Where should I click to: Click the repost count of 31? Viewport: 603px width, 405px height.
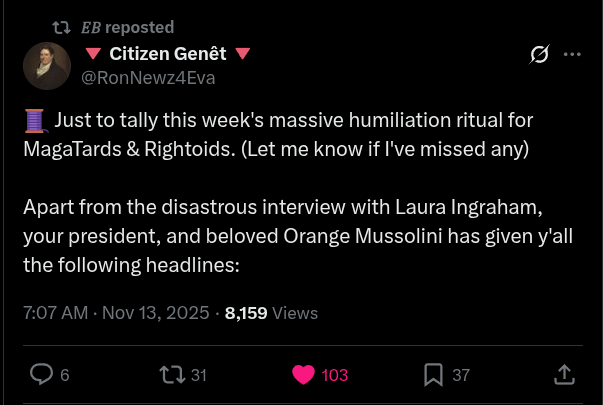point(198,375)
